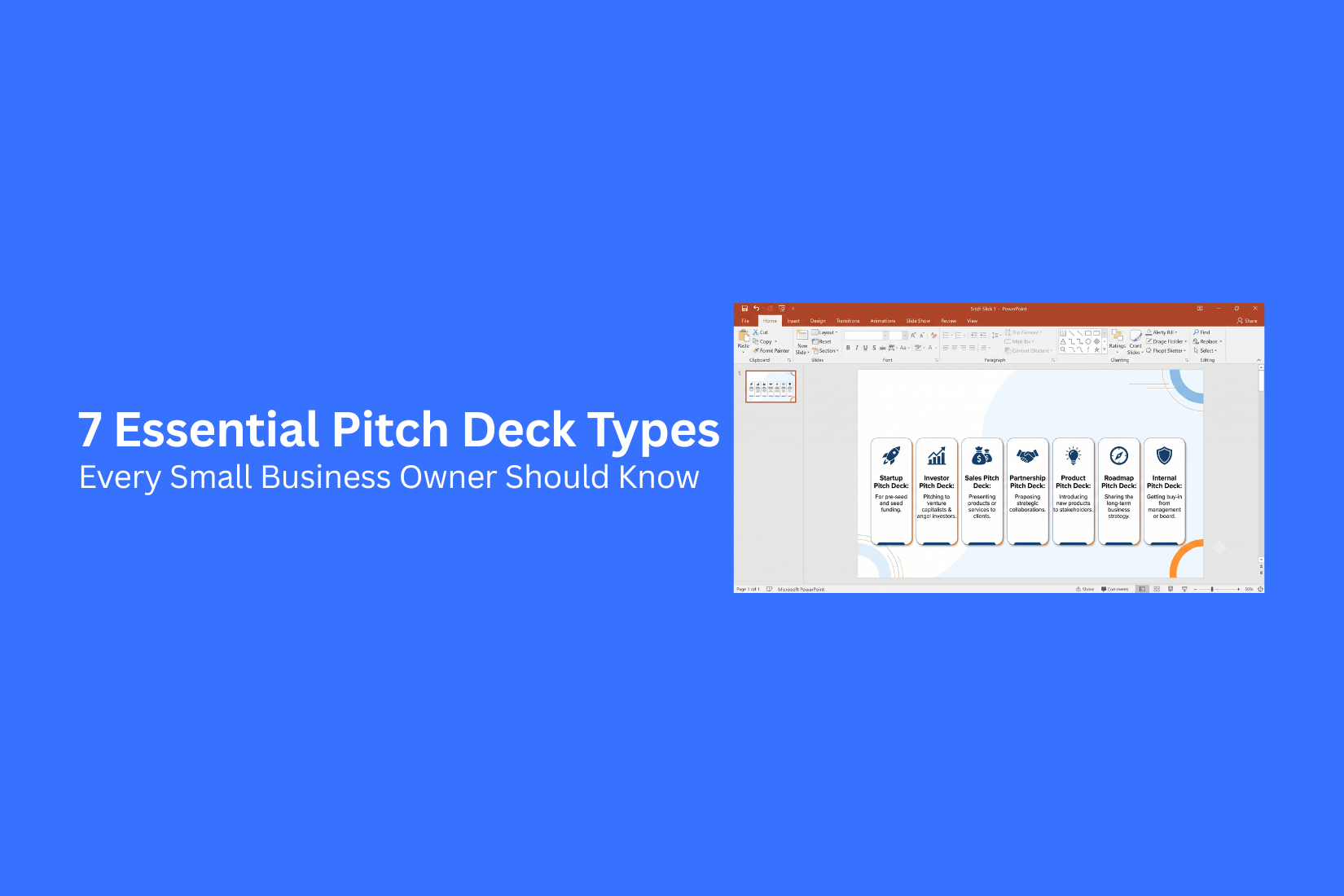Click the Increase indent icon
The image size is (1344, 896).
[983, 335]
